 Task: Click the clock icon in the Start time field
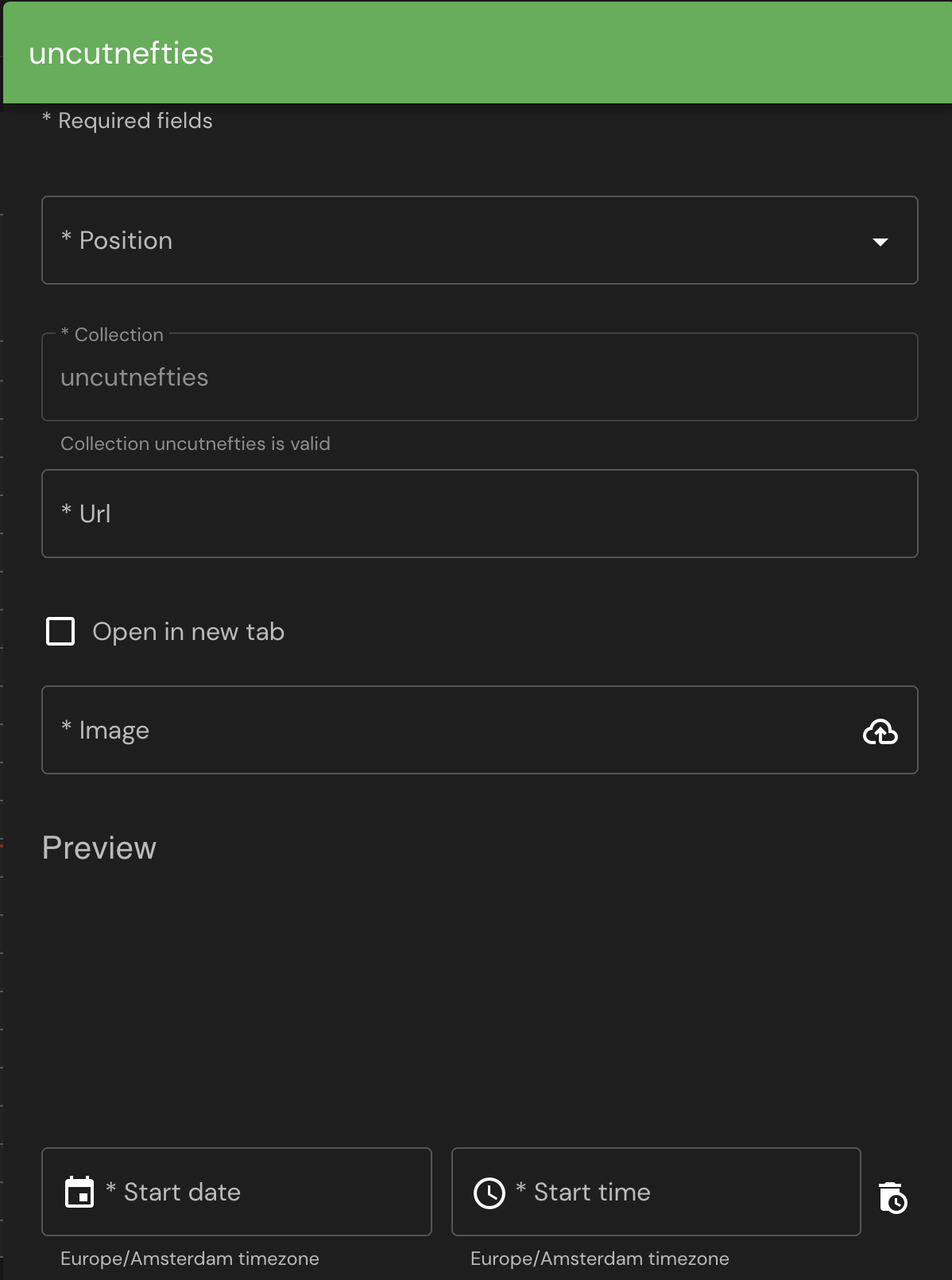tap(490, 1193)
